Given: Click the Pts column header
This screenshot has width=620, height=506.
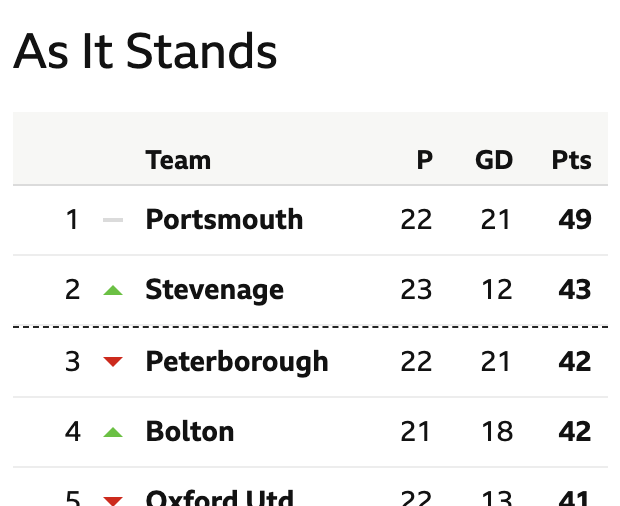Looking at the screenshot, I should (571, 160).
